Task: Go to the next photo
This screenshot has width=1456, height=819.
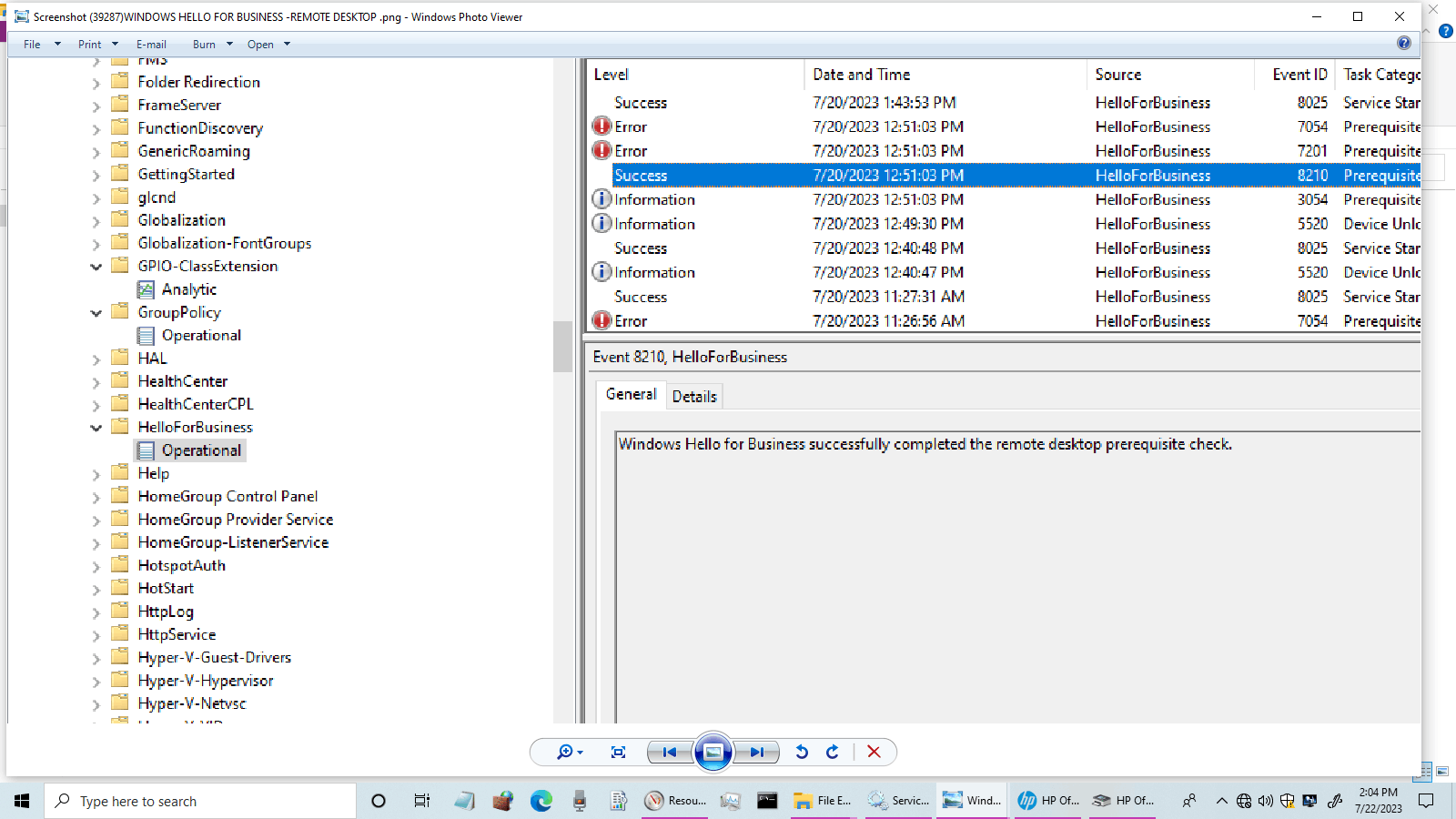Action: pos(757,752)
